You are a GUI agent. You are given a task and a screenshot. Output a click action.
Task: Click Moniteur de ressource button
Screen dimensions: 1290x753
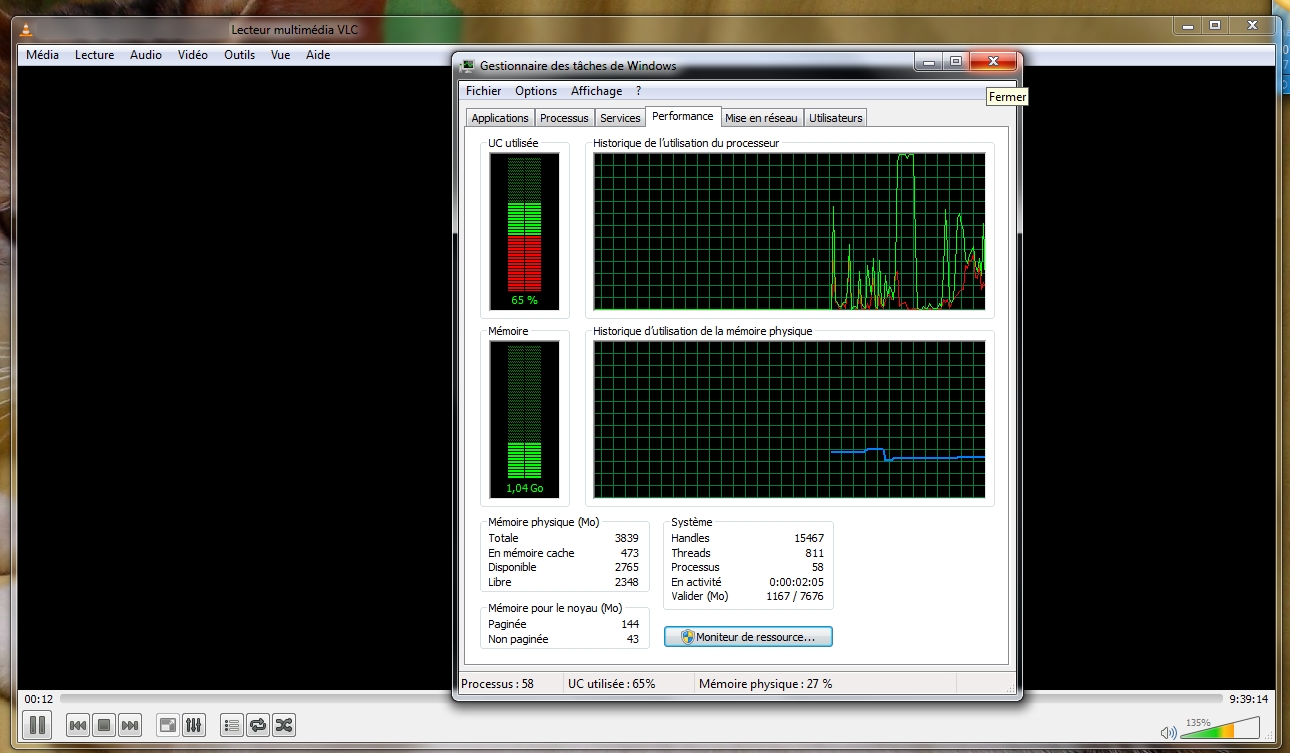(x=748, y=636)
